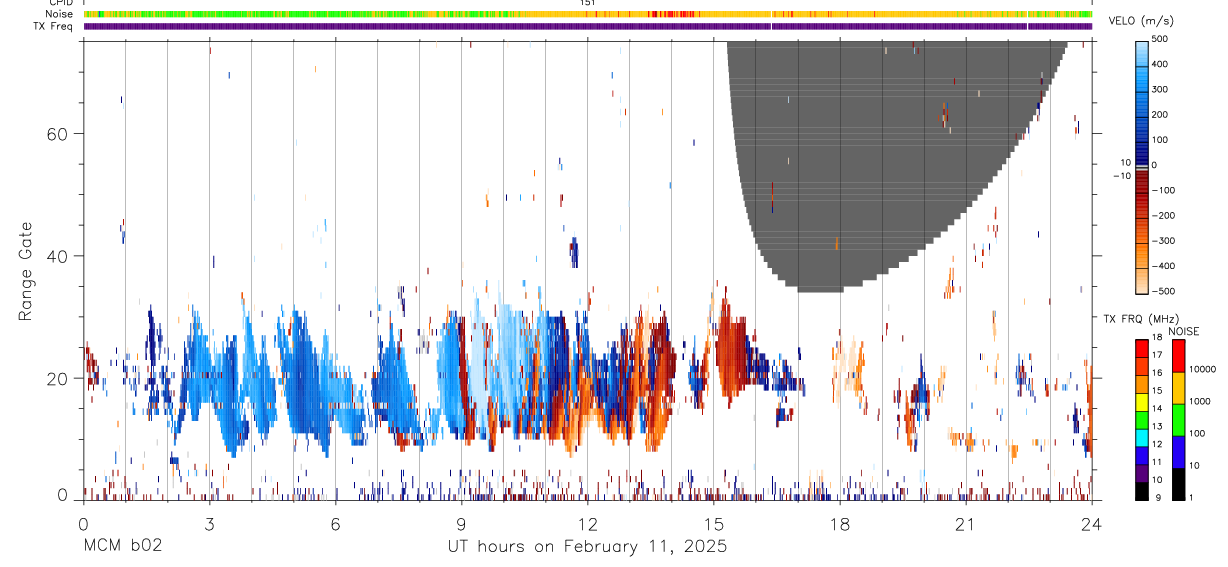The width and height of the screenshot is (1228, 567).
Task: Click the 1000 noise scale label
Action: pyautogui.click(x=1199, y=401)
